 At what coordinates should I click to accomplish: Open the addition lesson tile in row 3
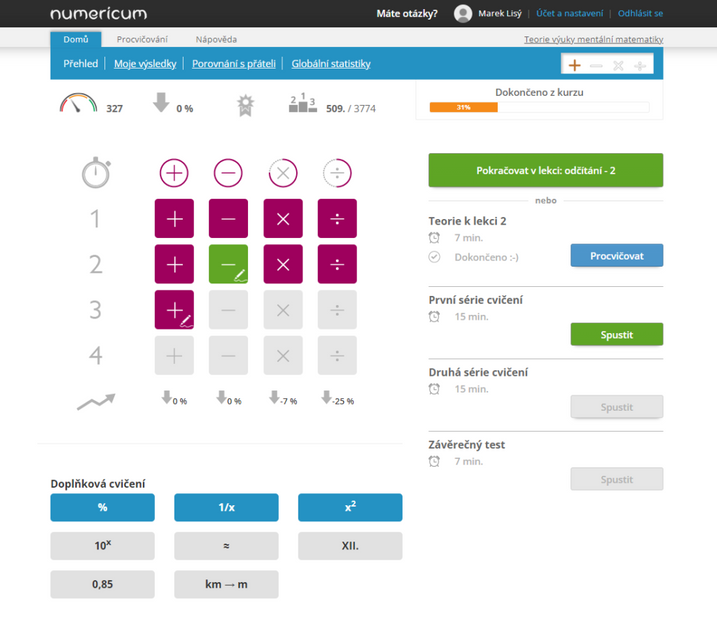point(174,309)
